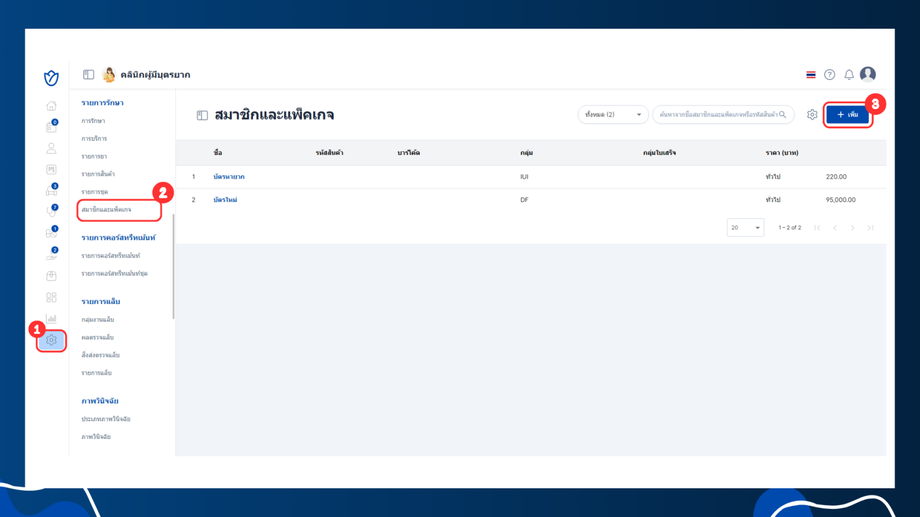The image size is (920, 517).
Task: Click the ราคา (บาท) column header
Action: tap(782, 153)
